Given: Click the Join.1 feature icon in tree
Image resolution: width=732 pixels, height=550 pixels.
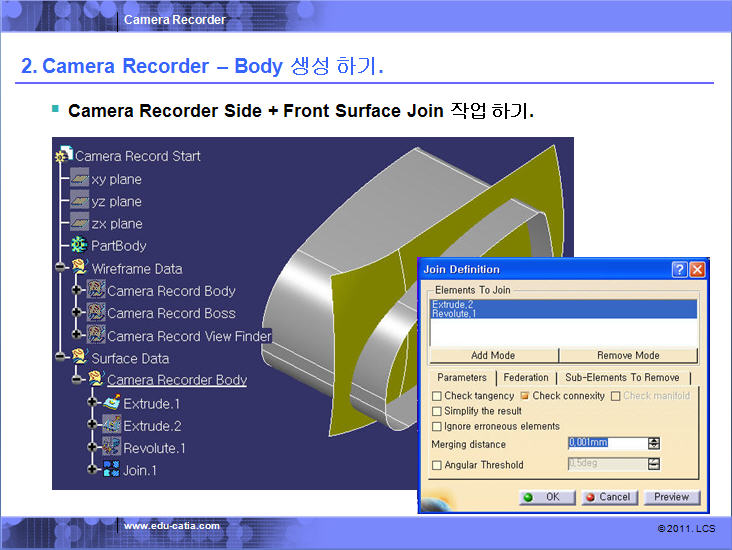Looking at the screenshot, I should [111, 470].
